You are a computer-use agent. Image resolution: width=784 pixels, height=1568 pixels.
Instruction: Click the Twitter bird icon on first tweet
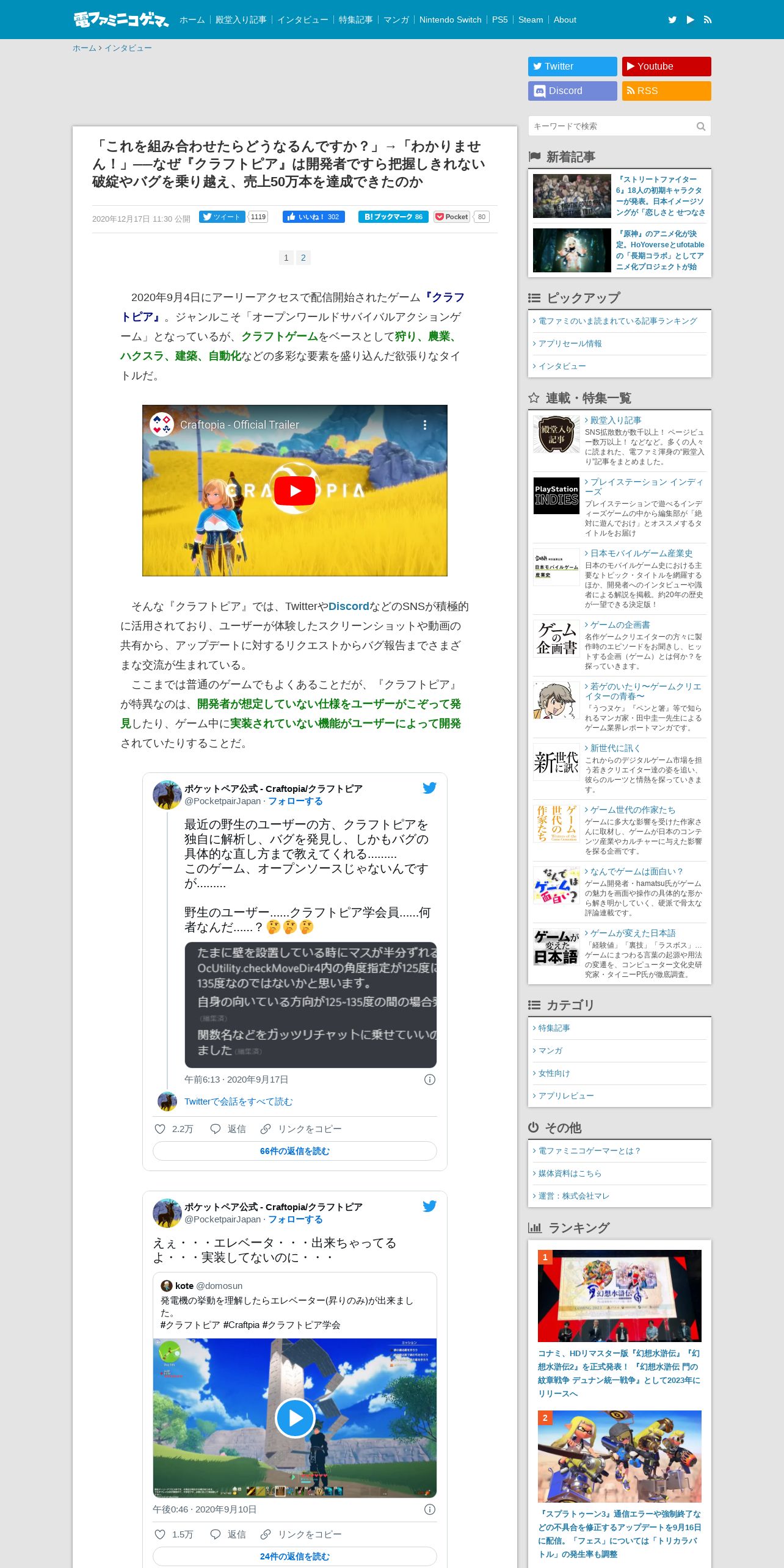coord(430,788)
